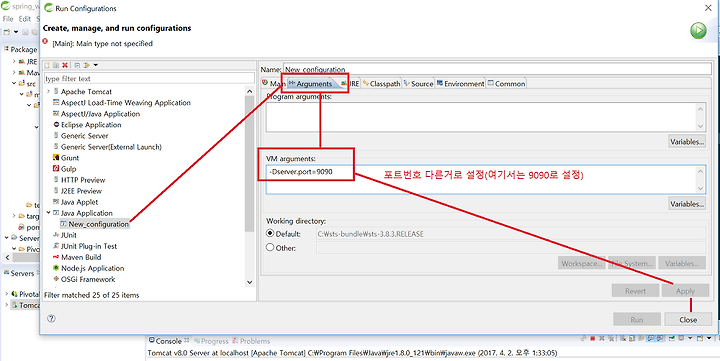Click Variables button under VM arguments
Image resolution: width=720 pixels, height=361 pixels.
tap(687, 203)
